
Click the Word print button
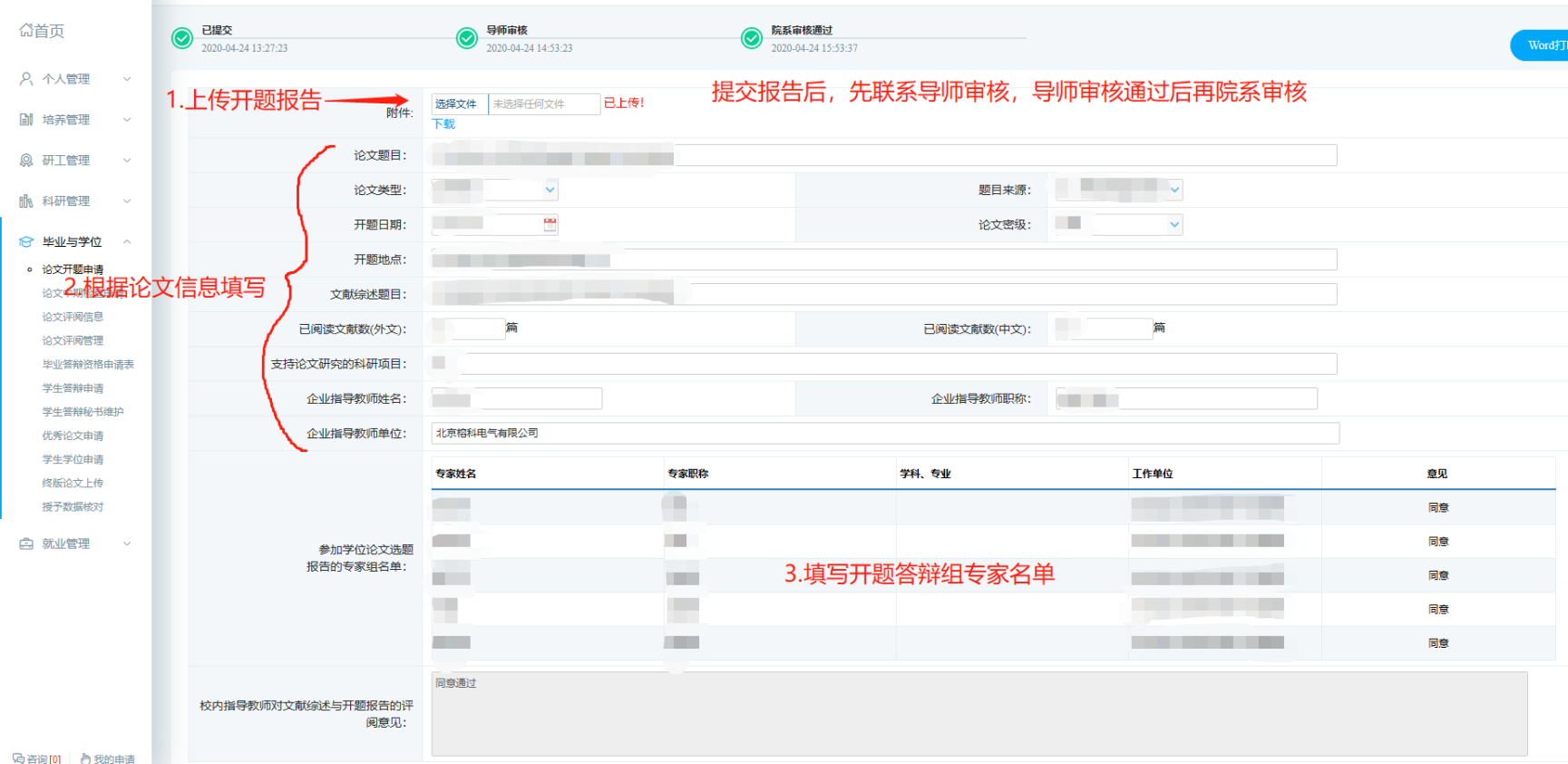pyautogui.click(x=1544, y=45)
